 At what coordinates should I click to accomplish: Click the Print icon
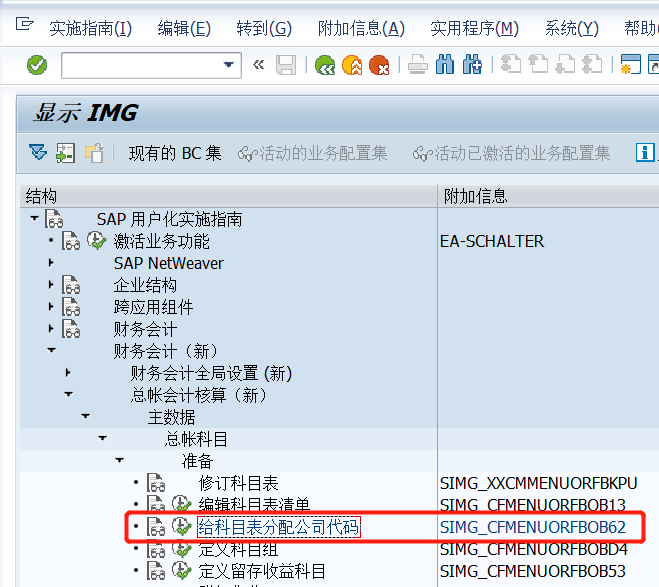(418, 65)
